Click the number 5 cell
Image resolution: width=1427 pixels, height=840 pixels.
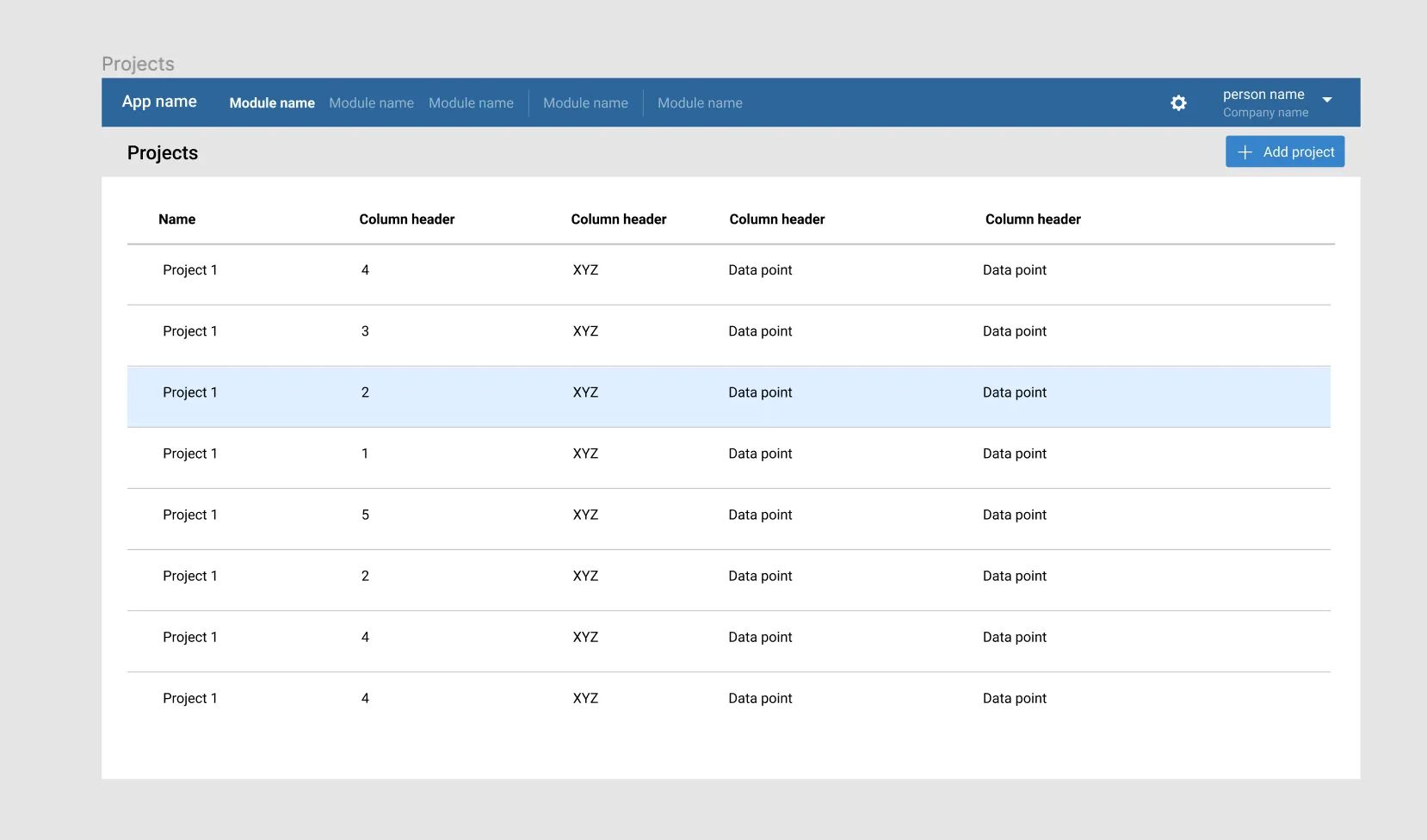pos(365,515)
